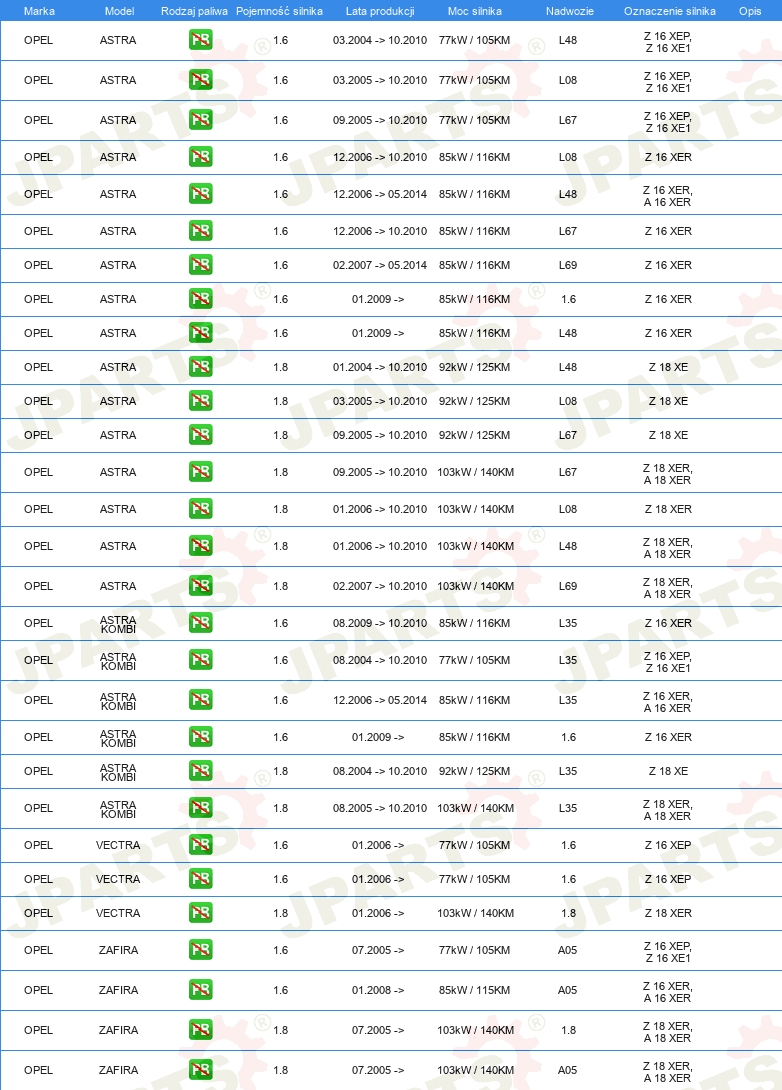Select production dates 08.2009 -> 10.2010
782x1090 pixels.
(x=380, y=623)
